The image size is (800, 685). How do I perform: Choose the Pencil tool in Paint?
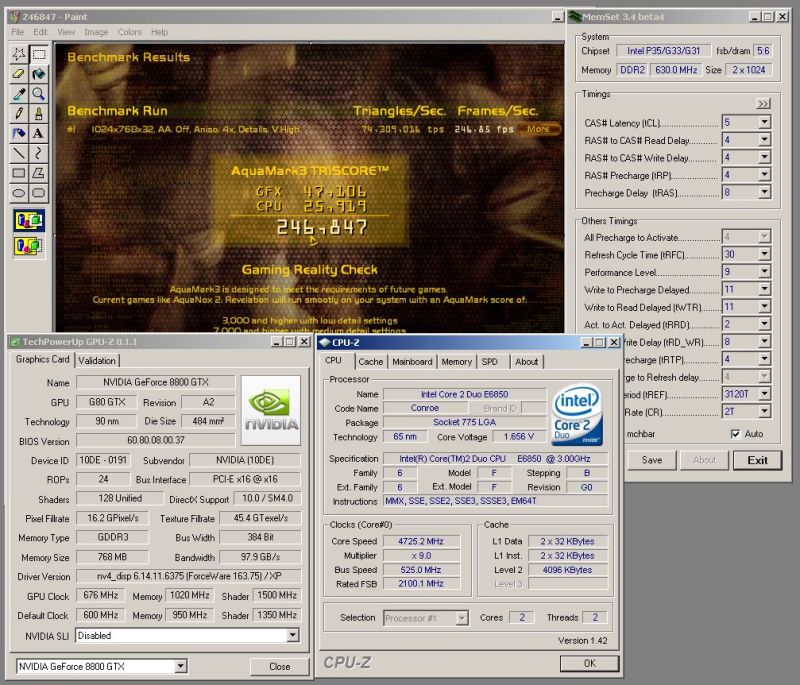click(x=19, y=113)
